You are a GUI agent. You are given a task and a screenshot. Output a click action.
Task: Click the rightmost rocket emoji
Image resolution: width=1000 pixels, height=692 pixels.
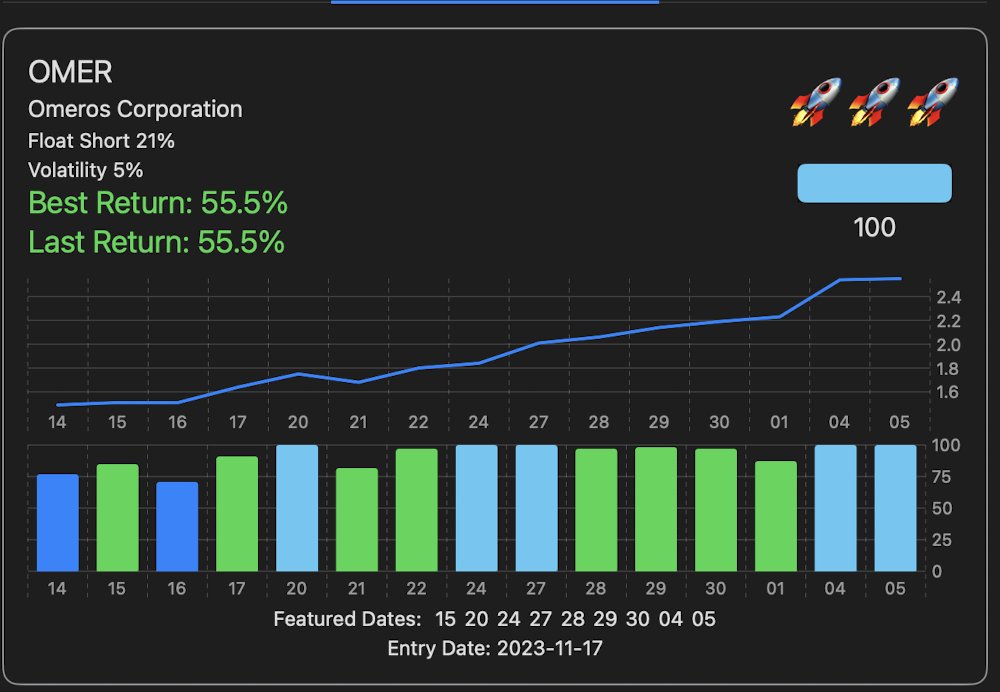coord(933,102)
